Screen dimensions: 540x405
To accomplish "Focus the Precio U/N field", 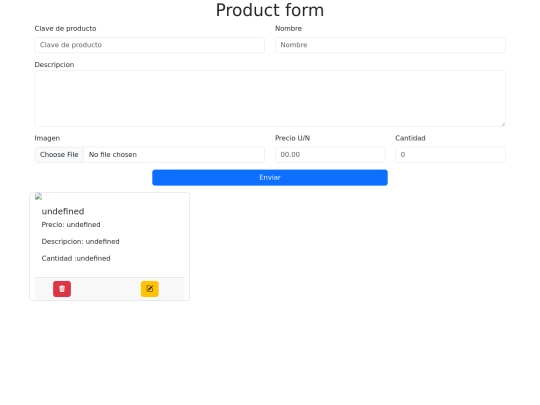I will (x=330, y=155).
